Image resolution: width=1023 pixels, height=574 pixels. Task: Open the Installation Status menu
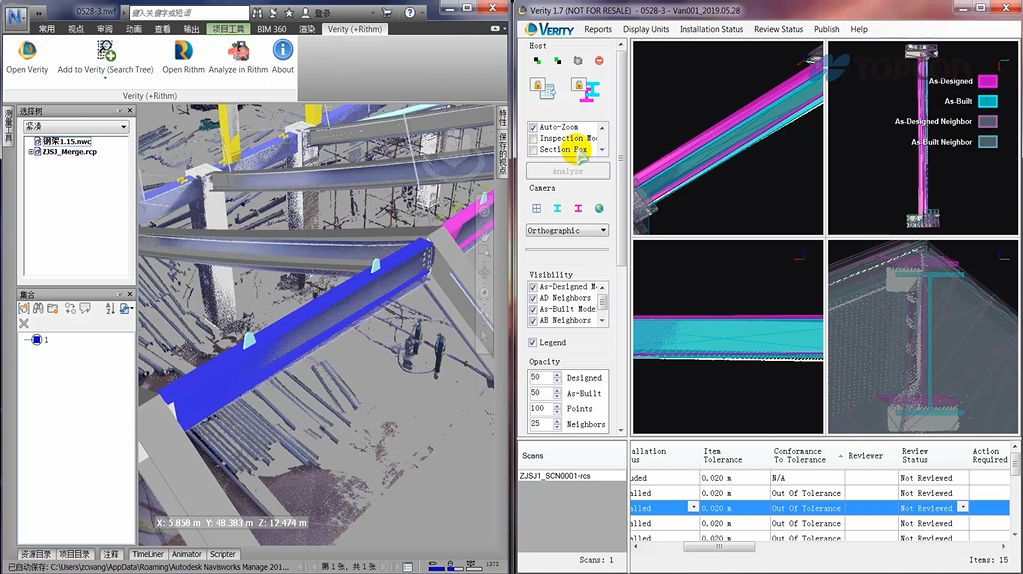pos(711,29)
